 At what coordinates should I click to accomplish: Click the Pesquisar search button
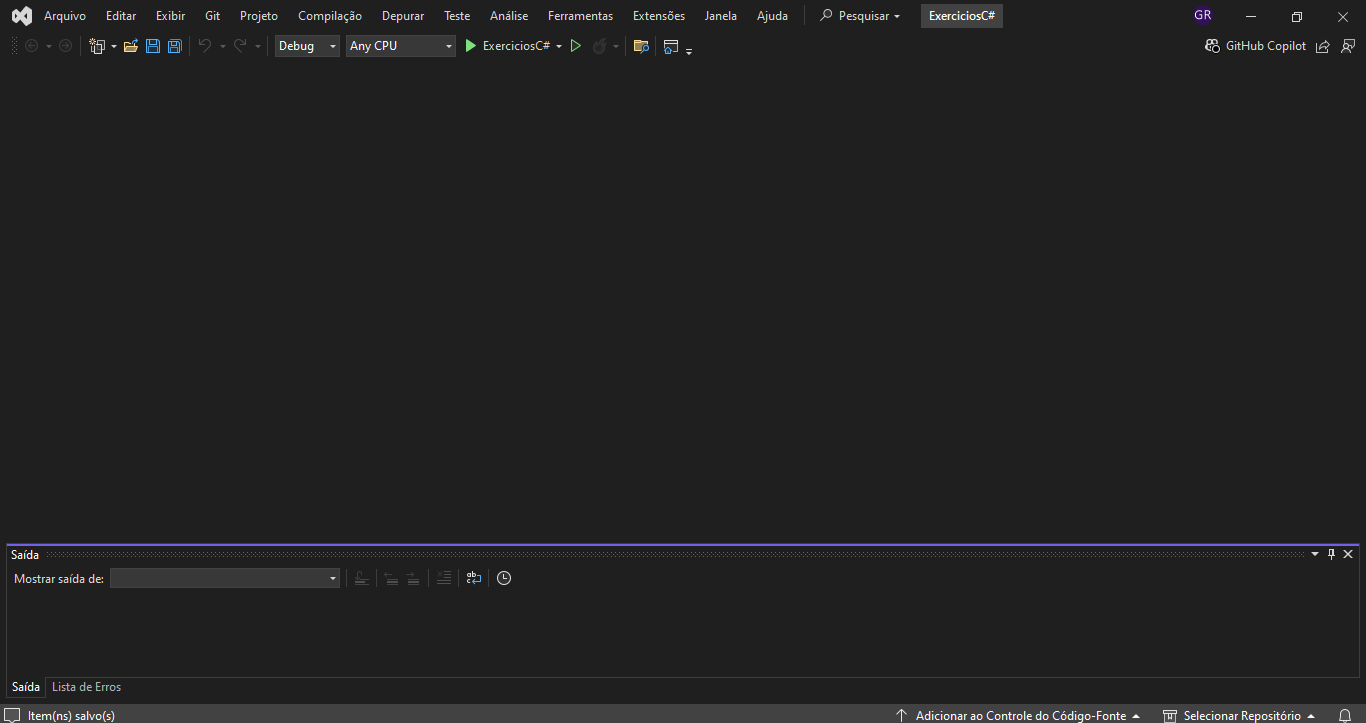click(860, 16)
